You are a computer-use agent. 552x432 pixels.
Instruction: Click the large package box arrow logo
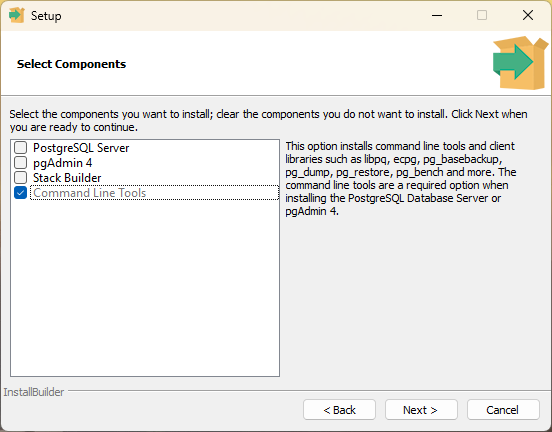pos(520,63)
